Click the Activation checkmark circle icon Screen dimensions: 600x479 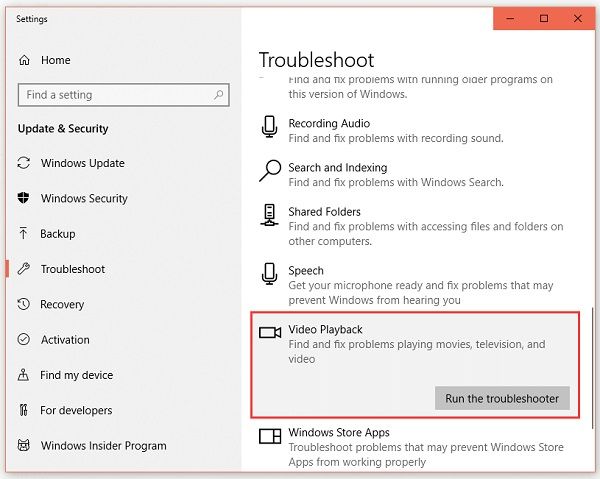pyautogui.click(x=24, y=339)
